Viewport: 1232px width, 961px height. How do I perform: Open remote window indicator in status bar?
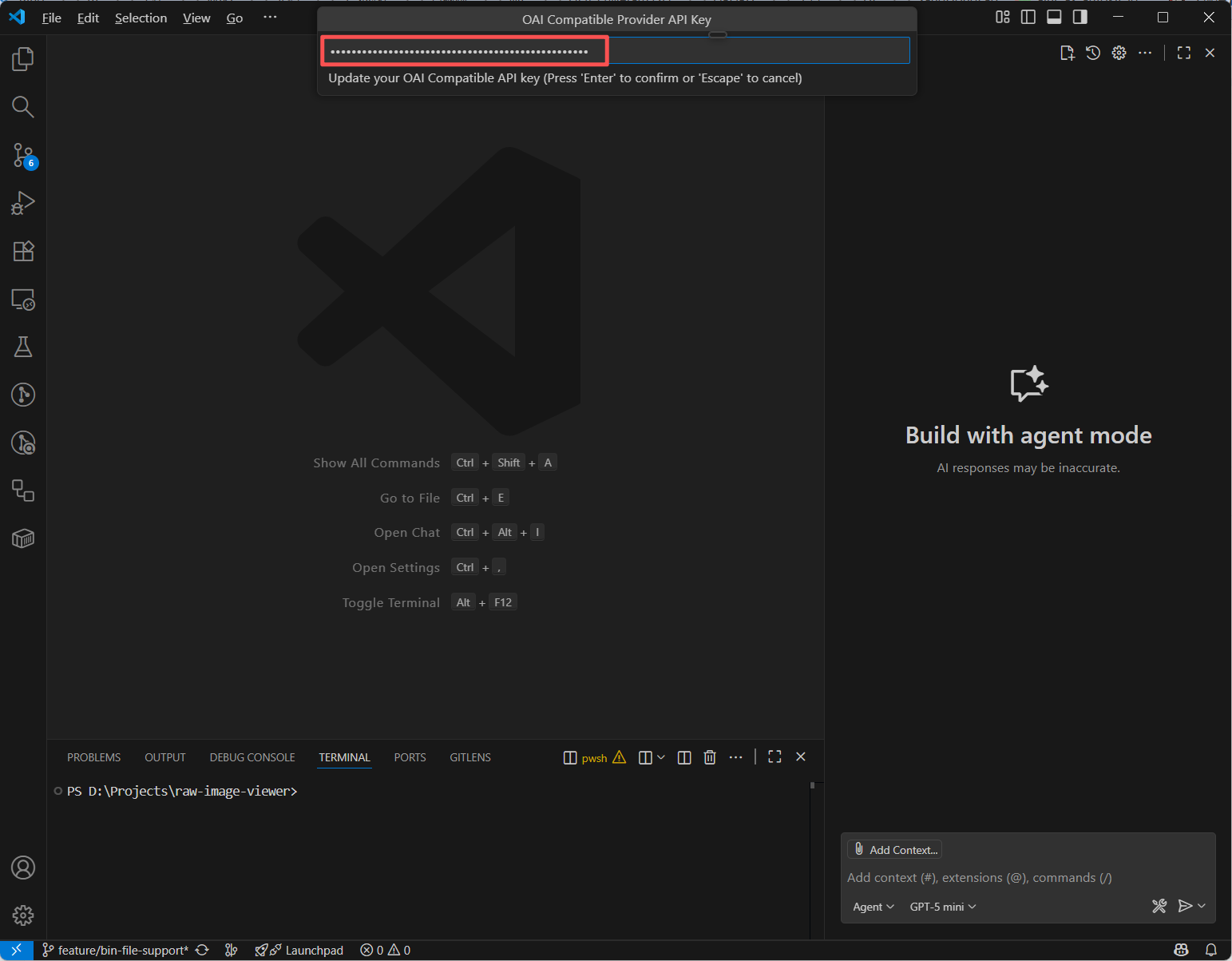coord(16,950)
